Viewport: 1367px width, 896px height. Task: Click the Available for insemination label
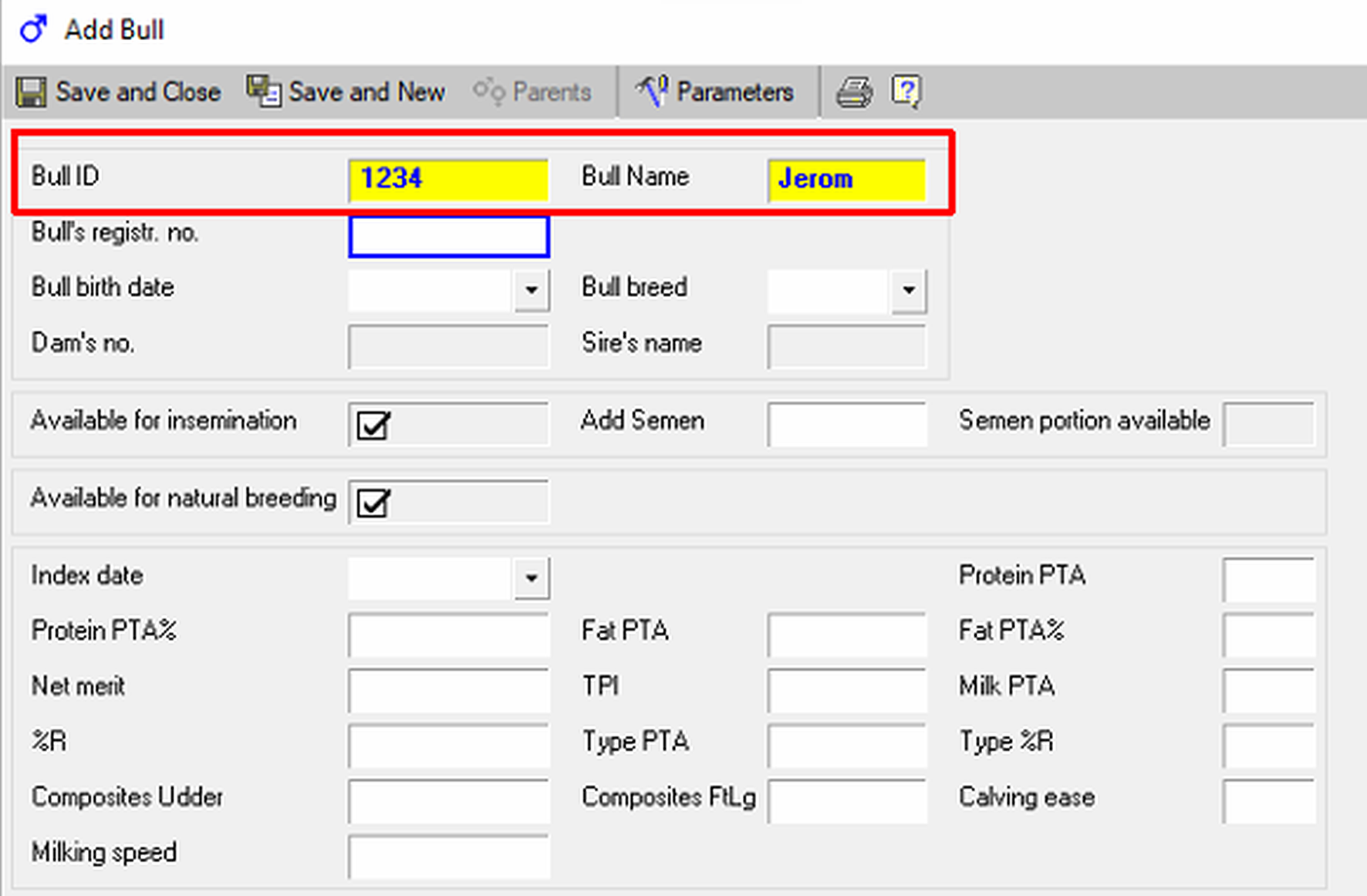164,421
